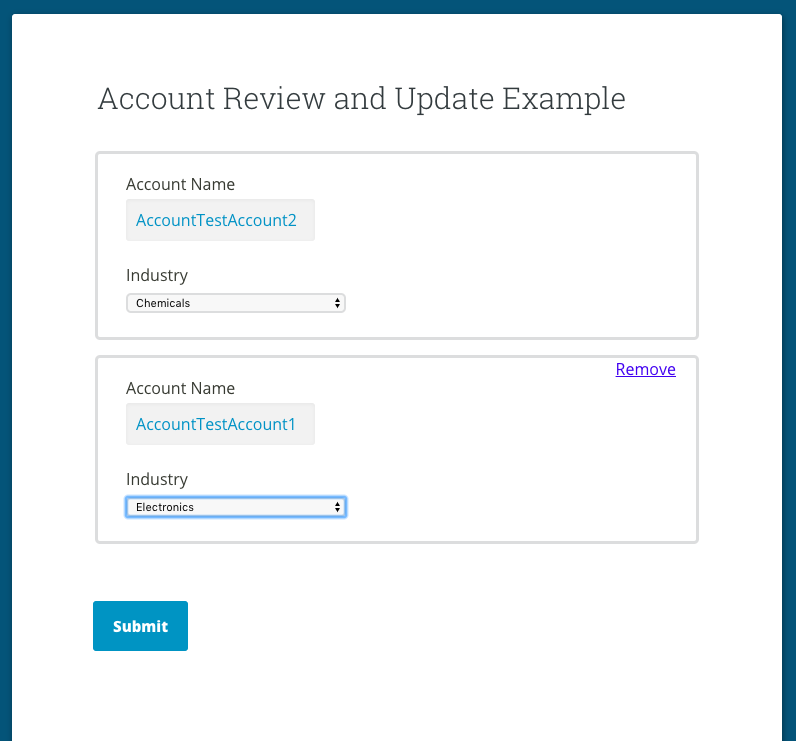Click the Account Name label above AccountTestAccount2
This screenshot has width=796, height=741.
tap(180, 184)
